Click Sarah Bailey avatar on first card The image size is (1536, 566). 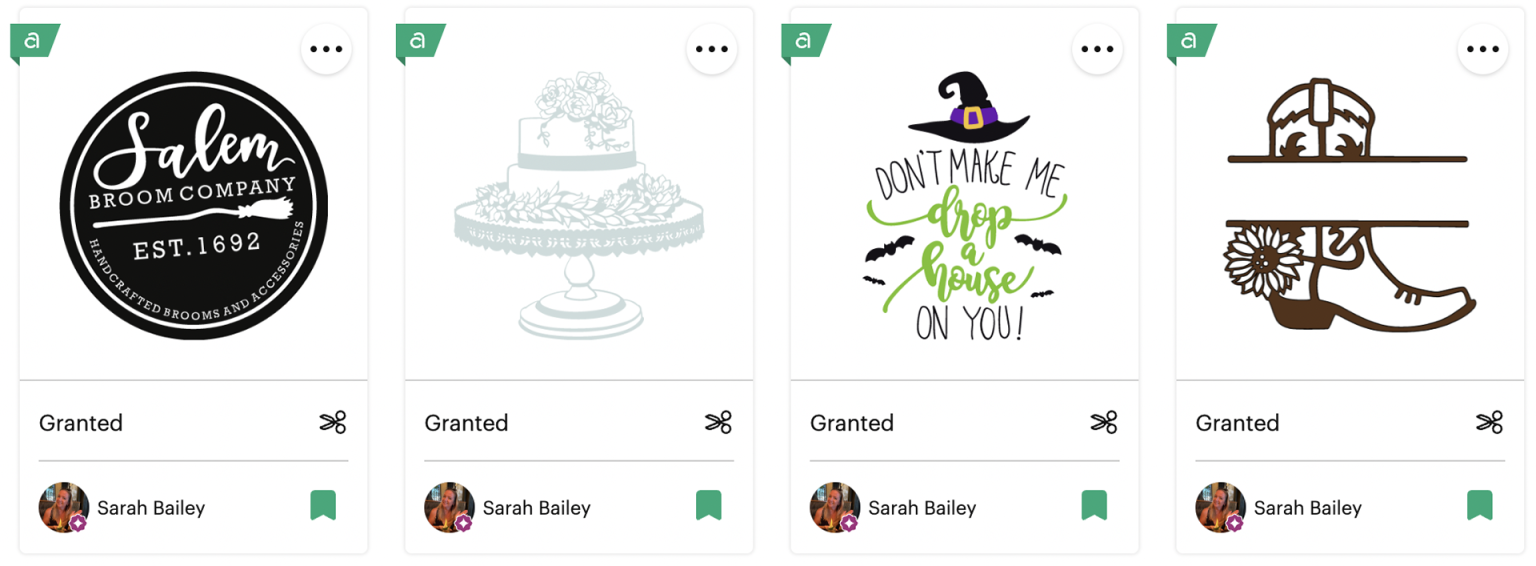(x=64, y=508)
